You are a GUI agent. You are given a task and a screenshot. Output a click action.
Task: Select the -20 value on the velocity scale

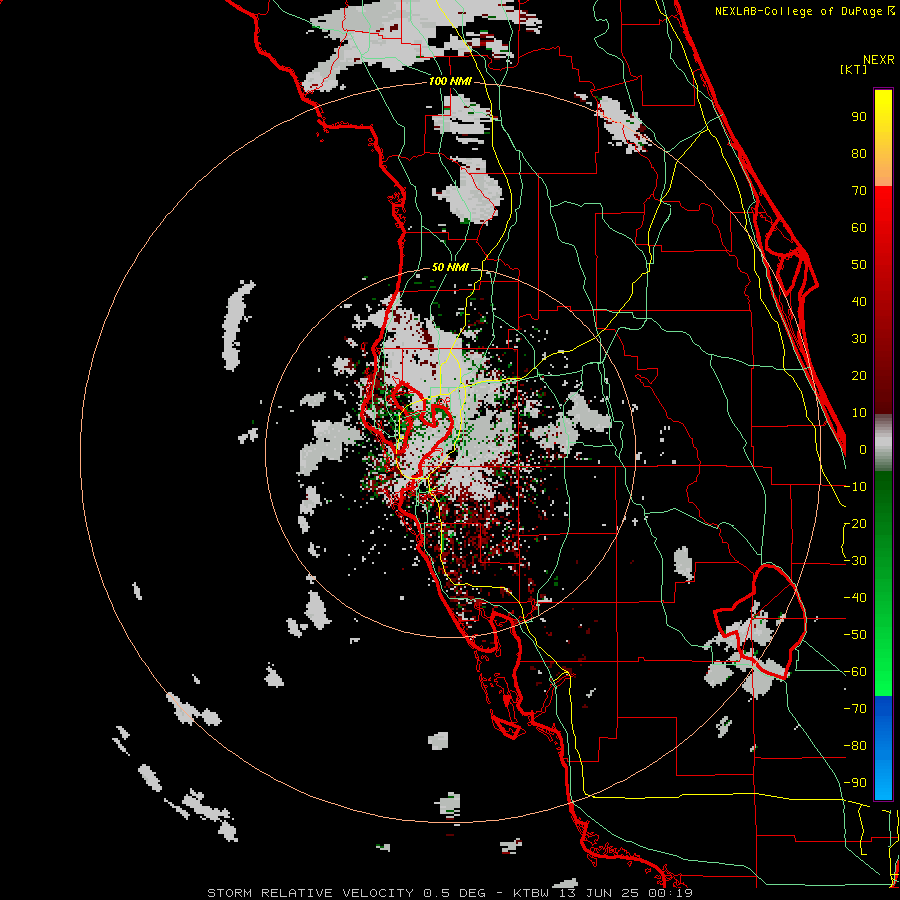click(855, 523)
